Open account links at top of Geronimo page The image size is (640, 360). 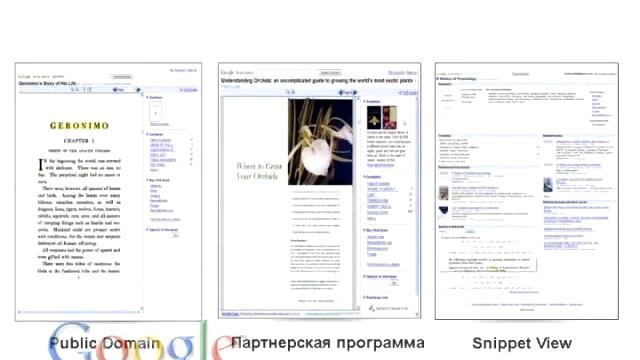[183, 70]
